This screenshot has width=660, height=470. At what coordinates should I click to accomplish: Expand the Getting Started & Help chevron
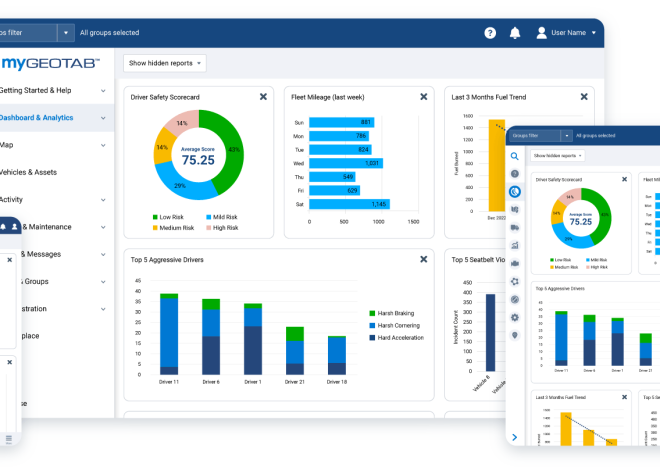click(103, 90)
